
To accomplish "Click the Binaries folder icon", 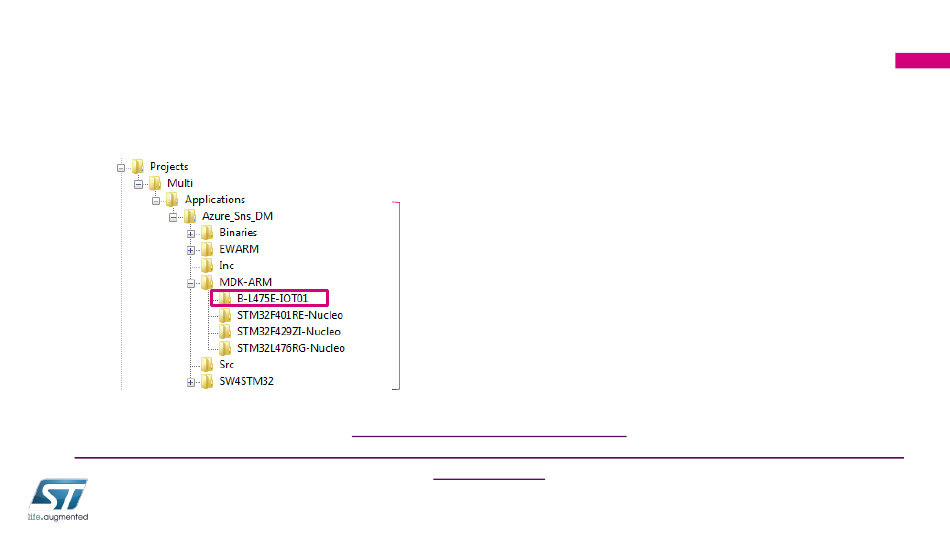I will coord(207,233).
